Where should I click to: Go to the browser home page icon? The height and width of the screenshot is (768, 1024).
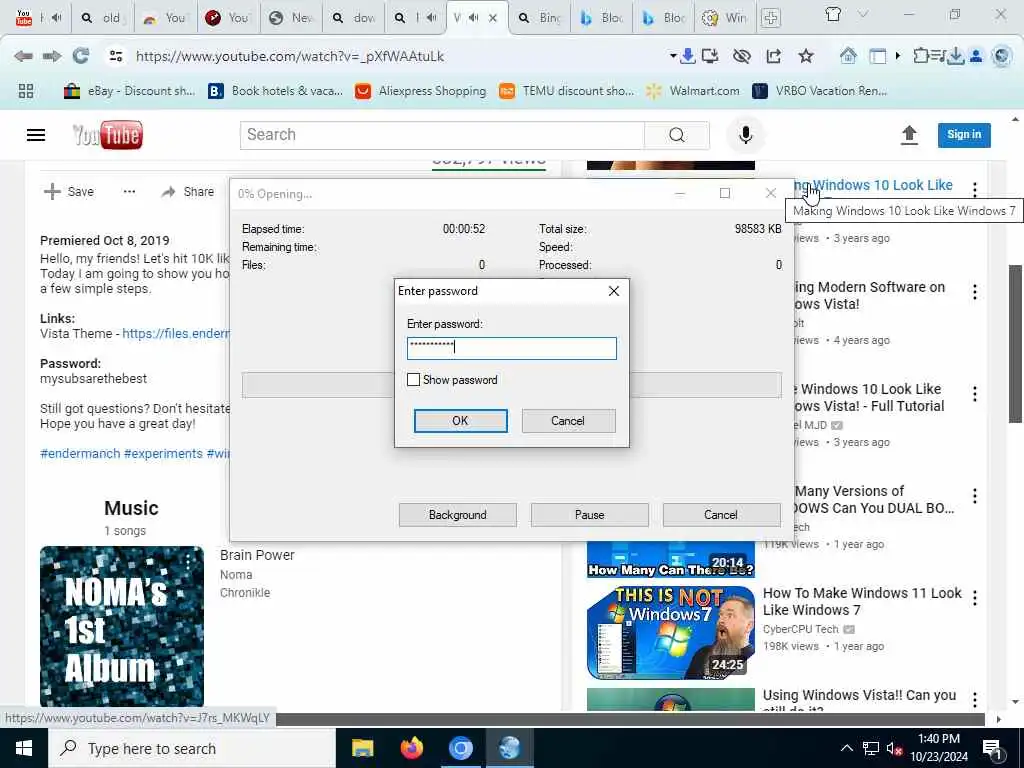848,56
